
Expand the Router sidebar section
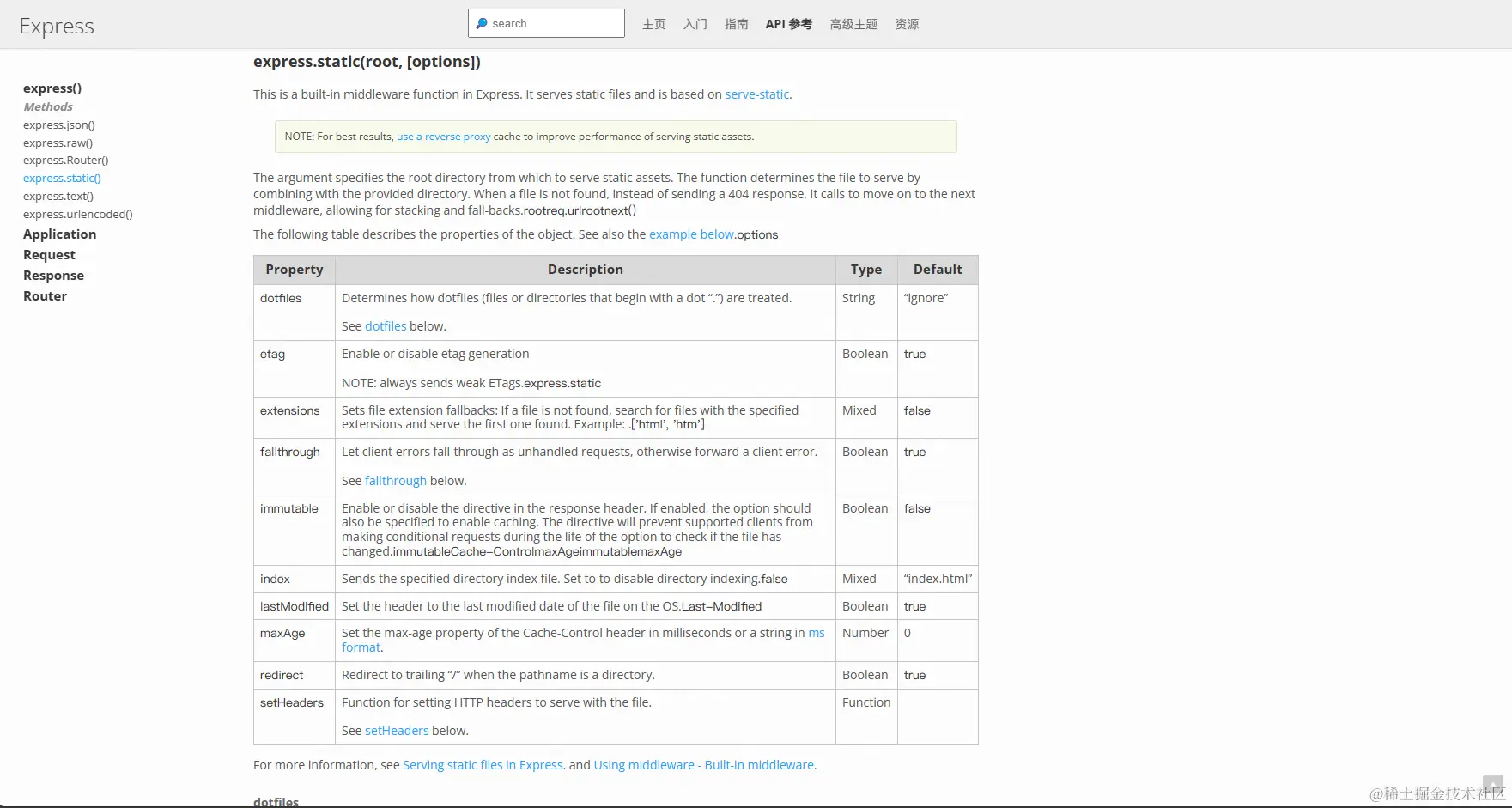tap(45, 296)
